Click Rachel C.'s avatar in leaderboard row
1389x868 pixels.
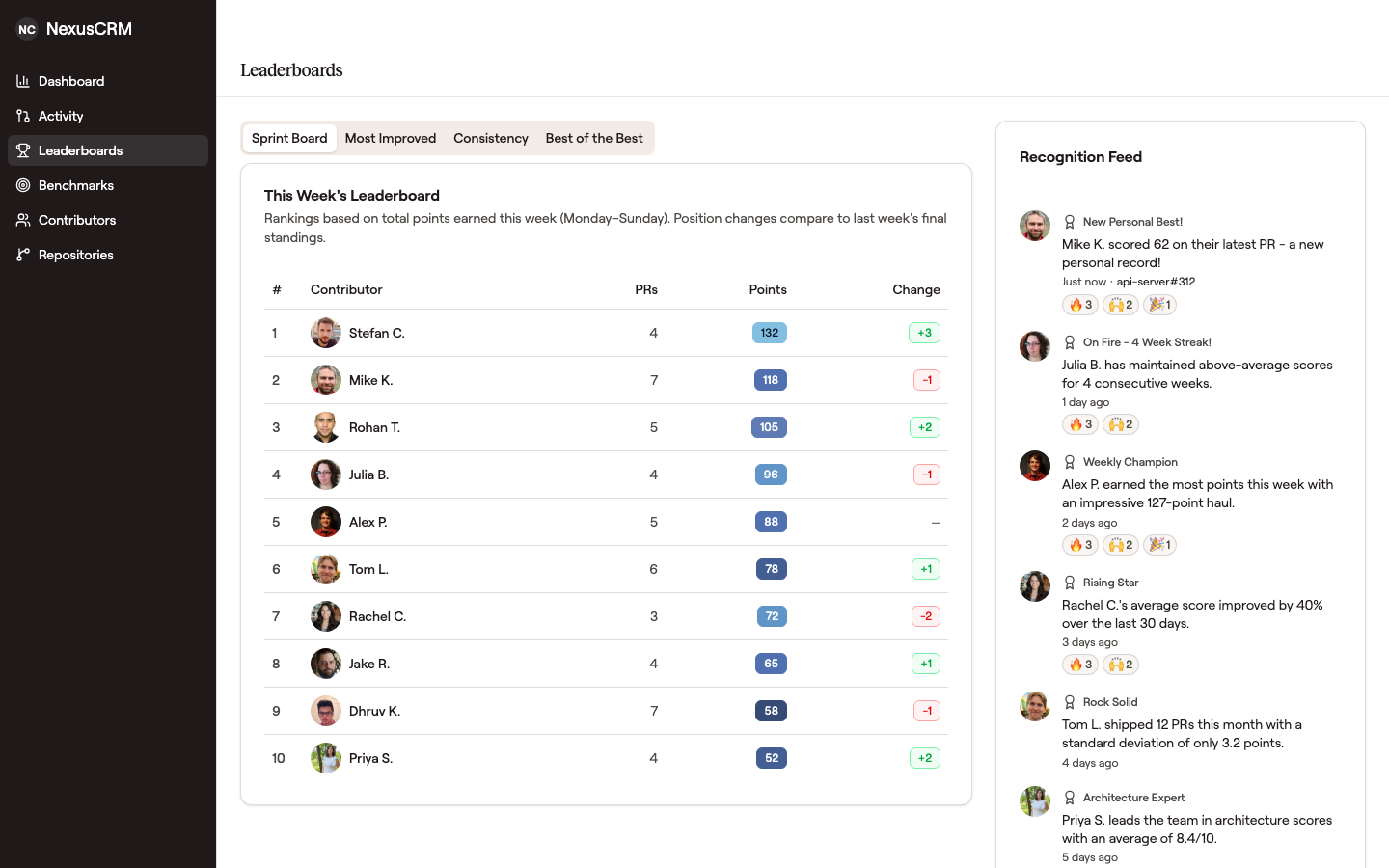[x=326, y=616]
